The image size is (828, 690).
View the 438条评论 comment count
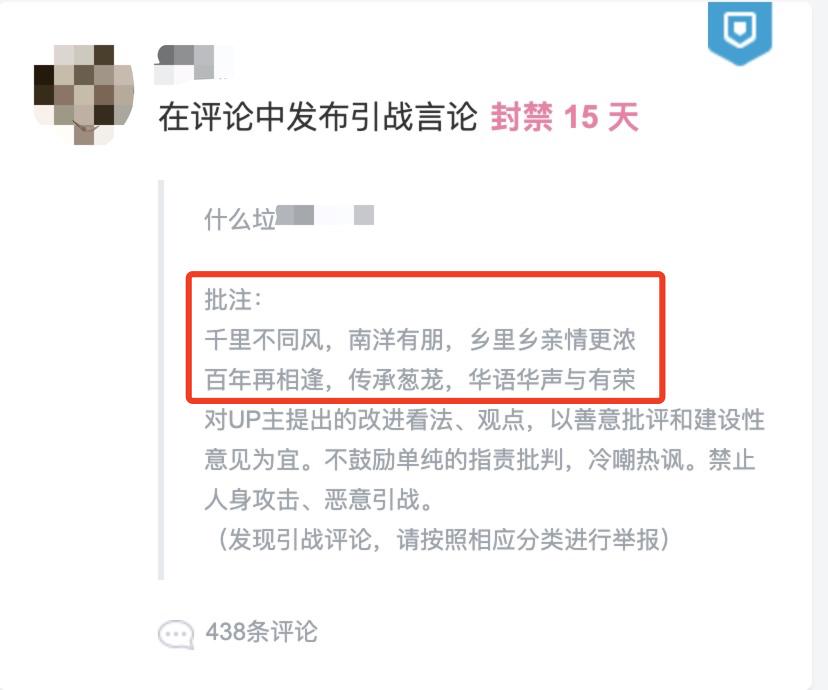coord(262,632)
